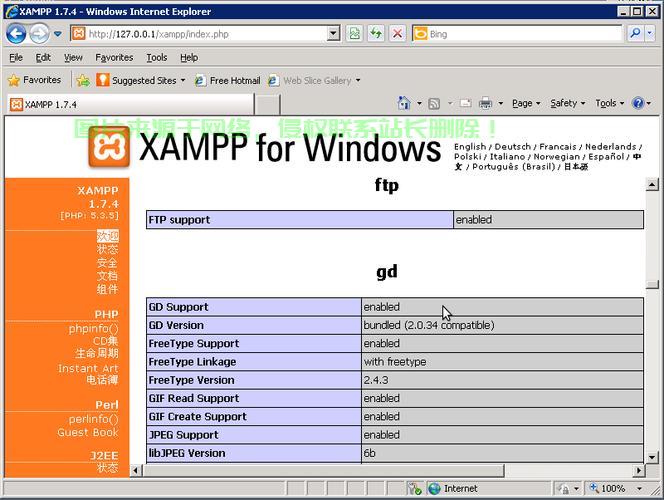Click the browser Back arrow button
This screenshot has height=500, width=664.
coord(16,34)
